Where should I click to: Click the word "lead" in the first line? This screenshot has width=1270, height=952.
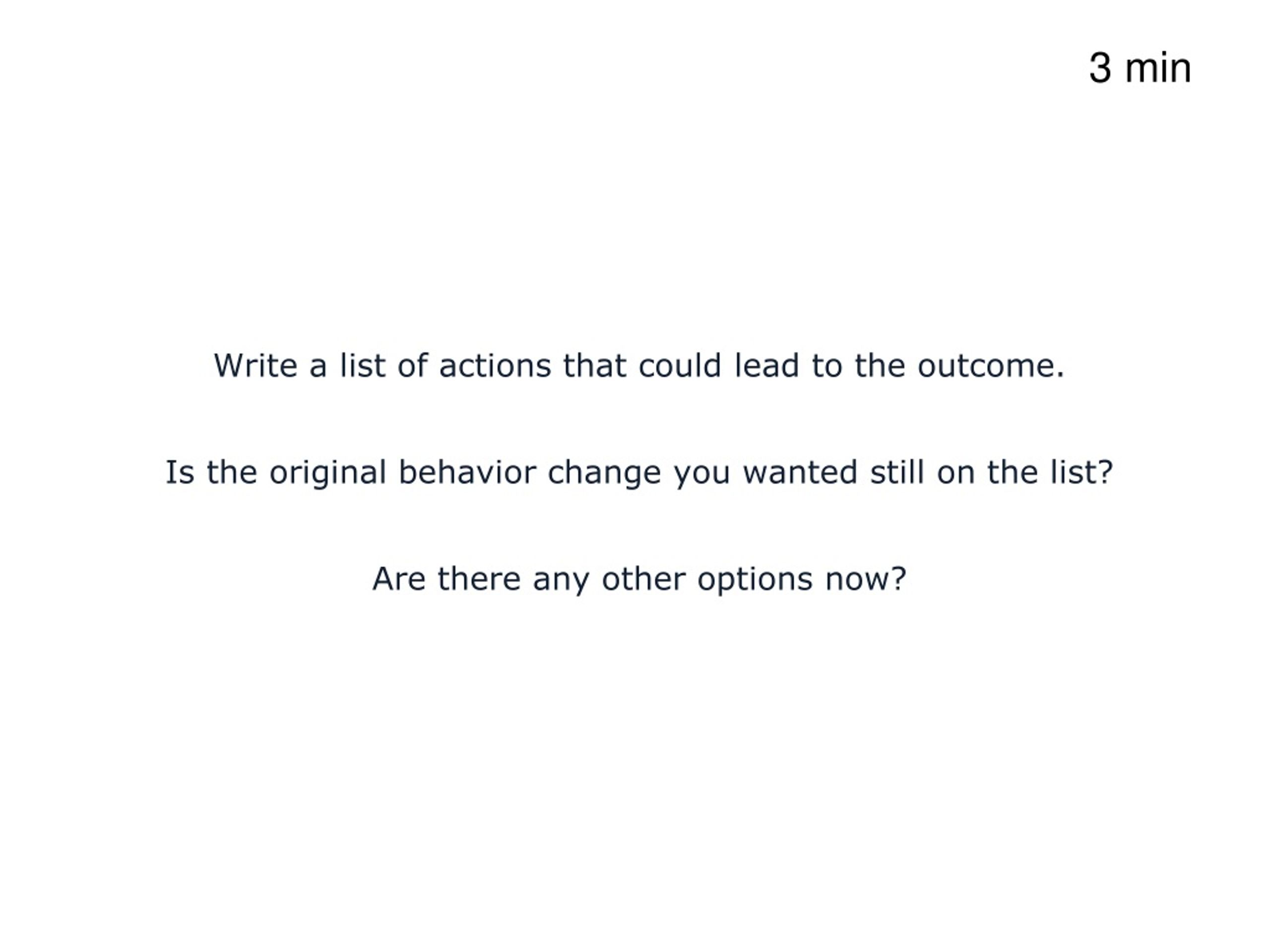[x=766, y=365]
